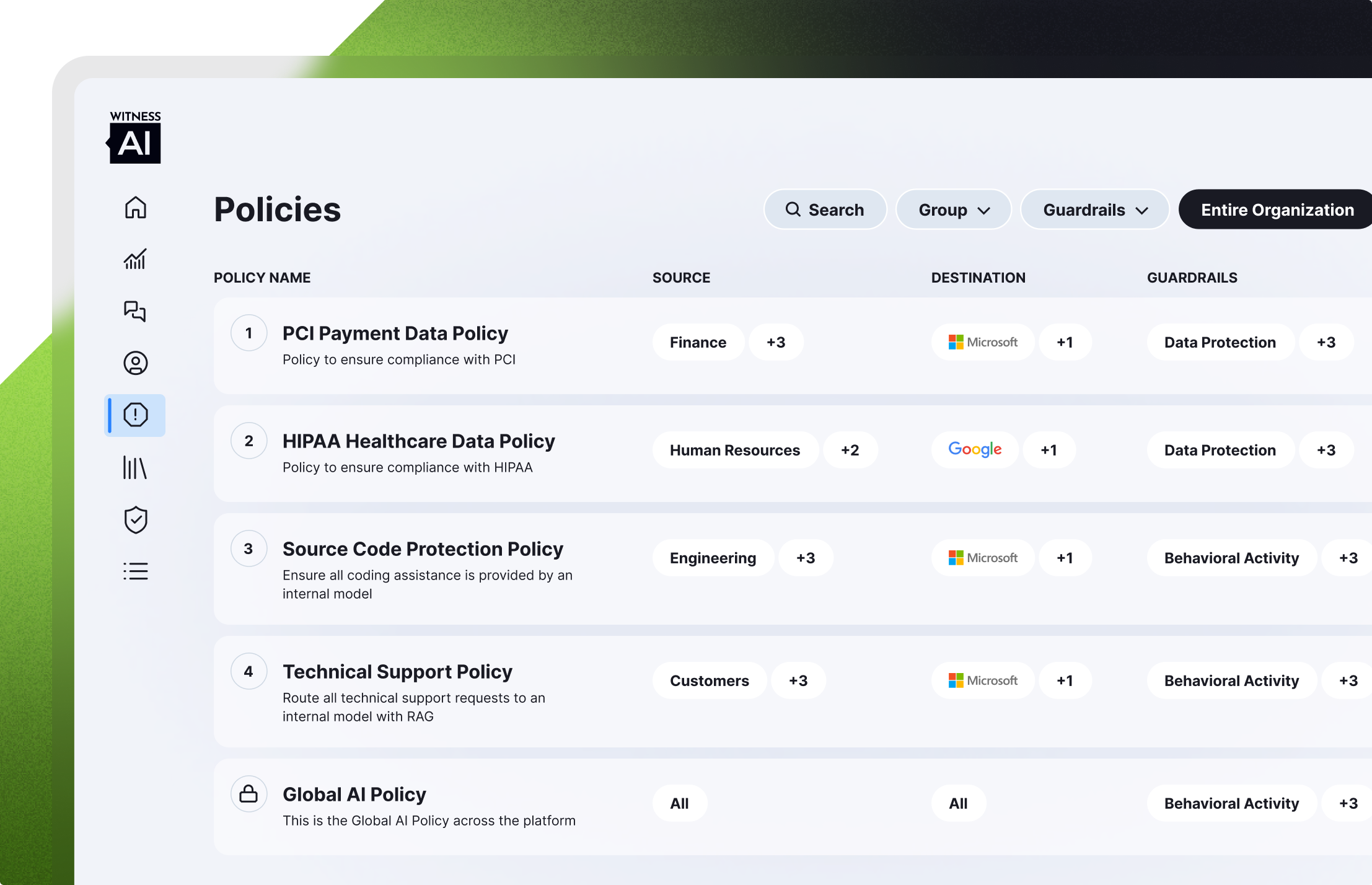Click 'Policy to ensure compliance with HIPAA' text
This screenshot has height=885, width=1372.
click(x=408, y=467)
